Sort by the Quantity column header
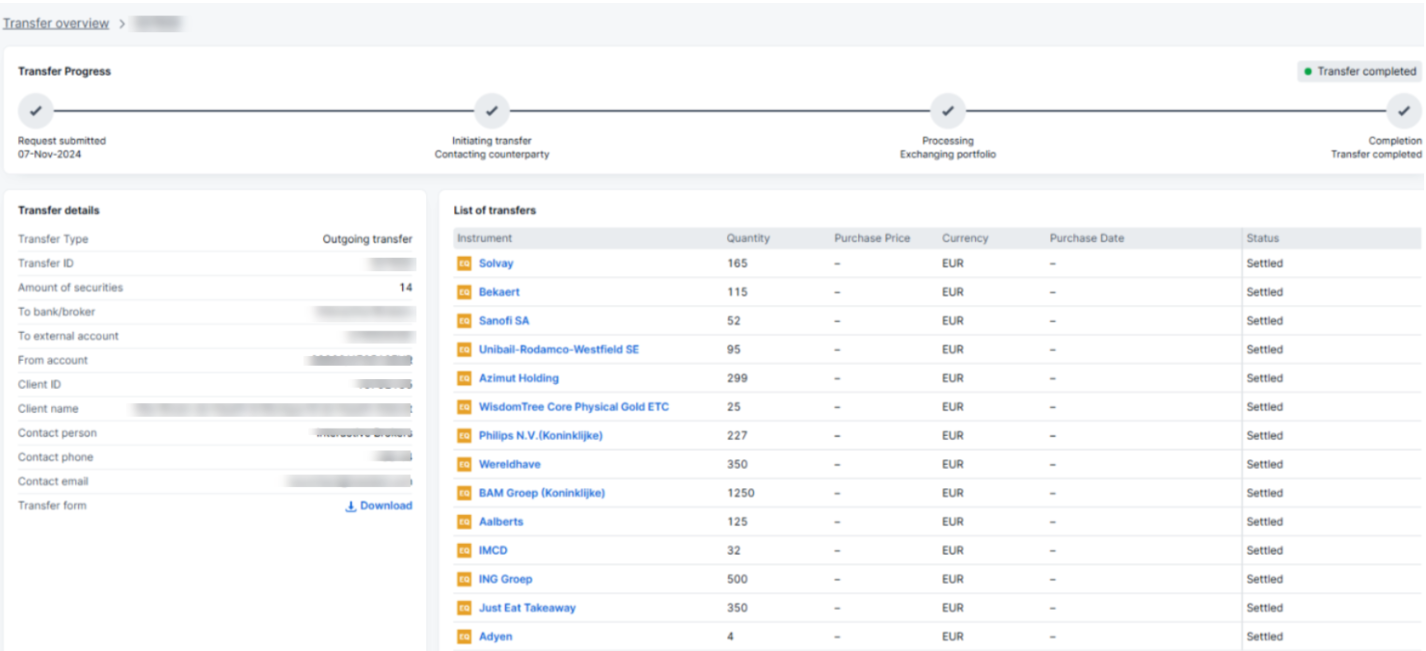 pos(748,238)
